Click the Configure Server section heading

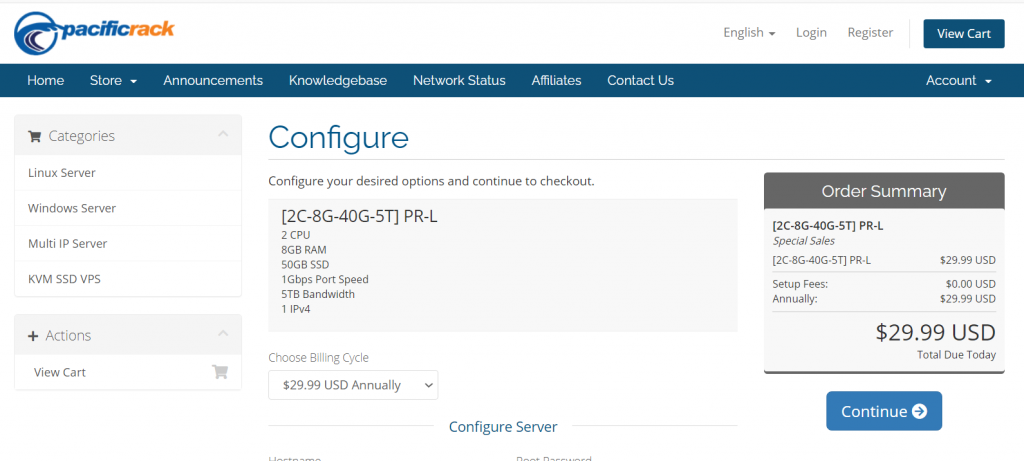(x=503, y=427)
